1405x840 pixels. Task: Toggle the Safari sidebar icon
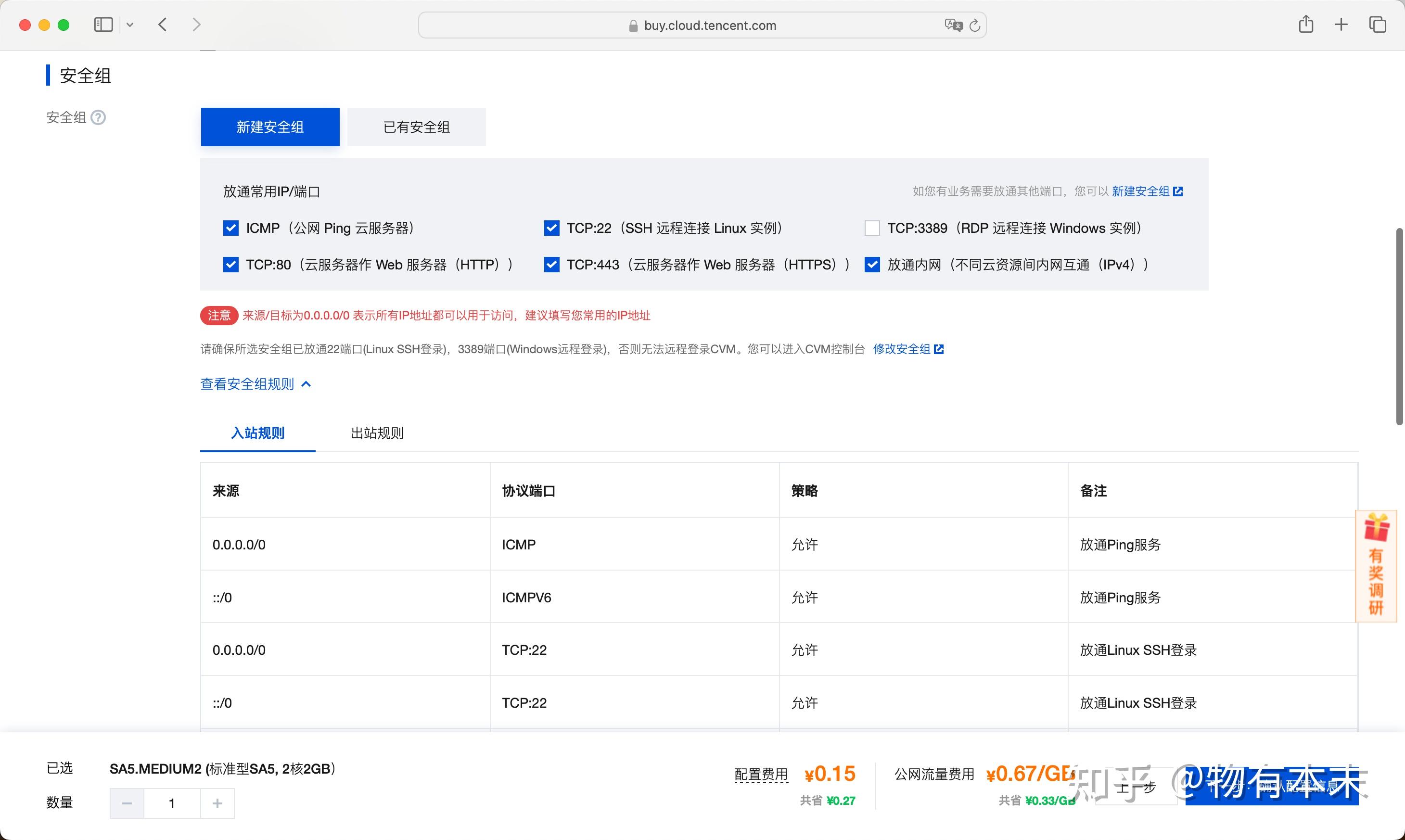(103, 25)
